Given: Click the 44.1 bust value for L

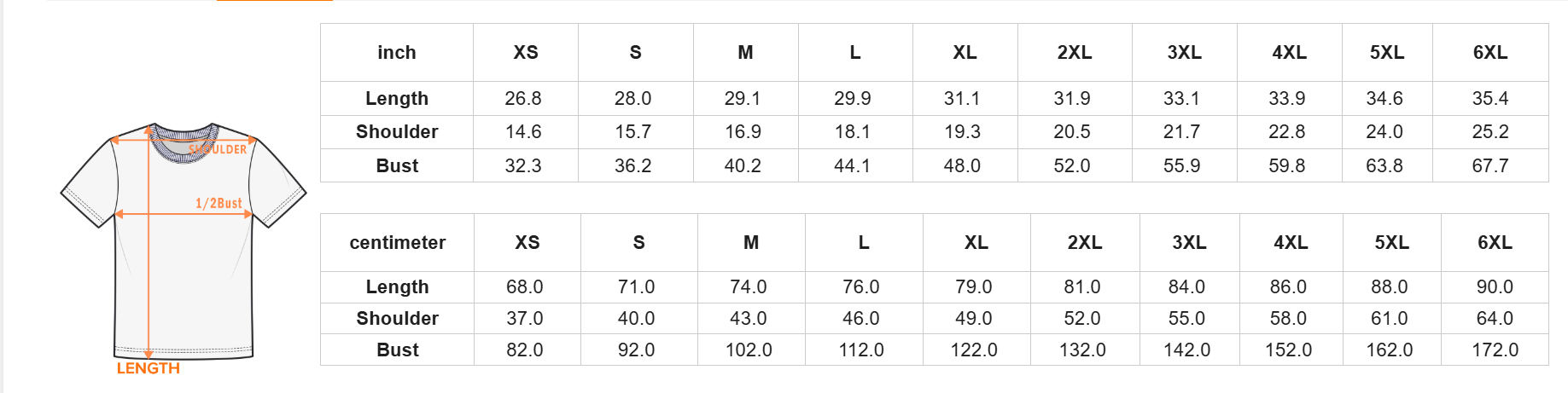Looking at the screenshot, I should [853, 166].
